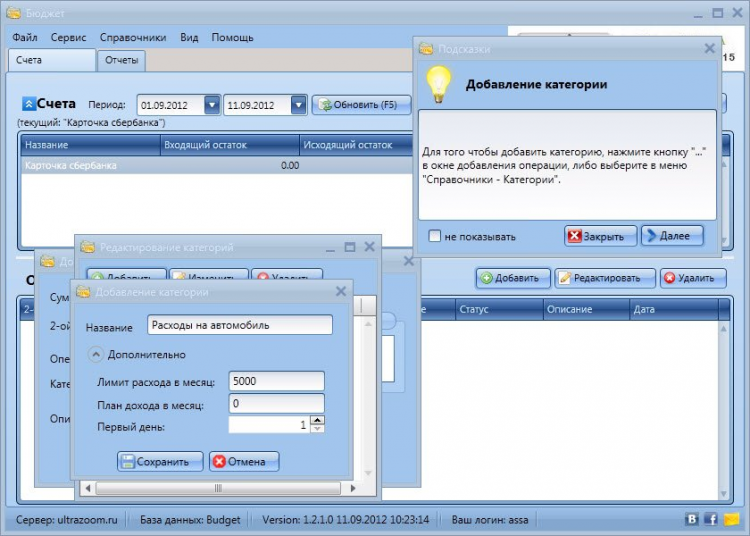Screen dimensions: 750x536
Task: Click Сохранить in add category dialog
Action: [160, 461]
